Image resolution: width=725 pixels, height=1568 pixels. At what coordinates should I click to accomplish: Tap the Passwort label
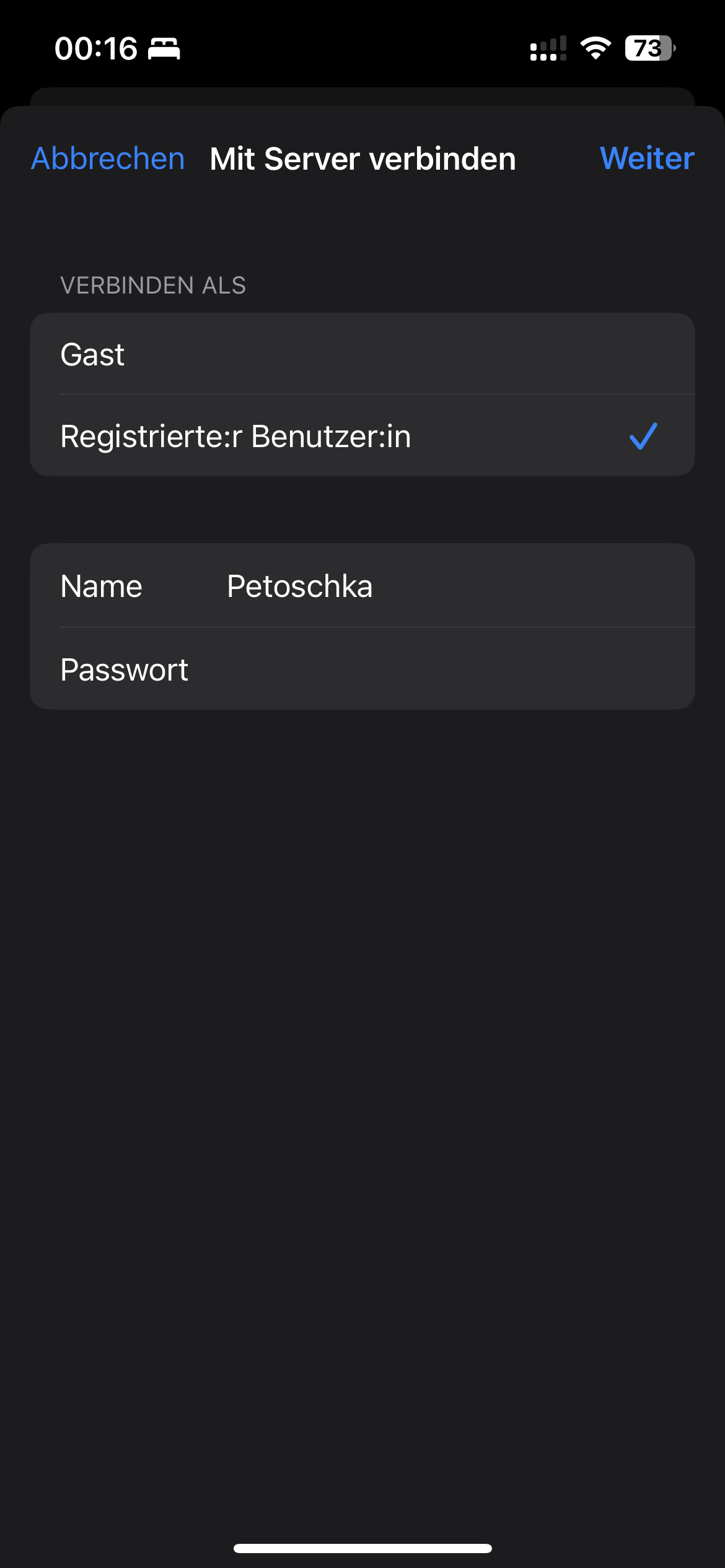coord(125,669)
